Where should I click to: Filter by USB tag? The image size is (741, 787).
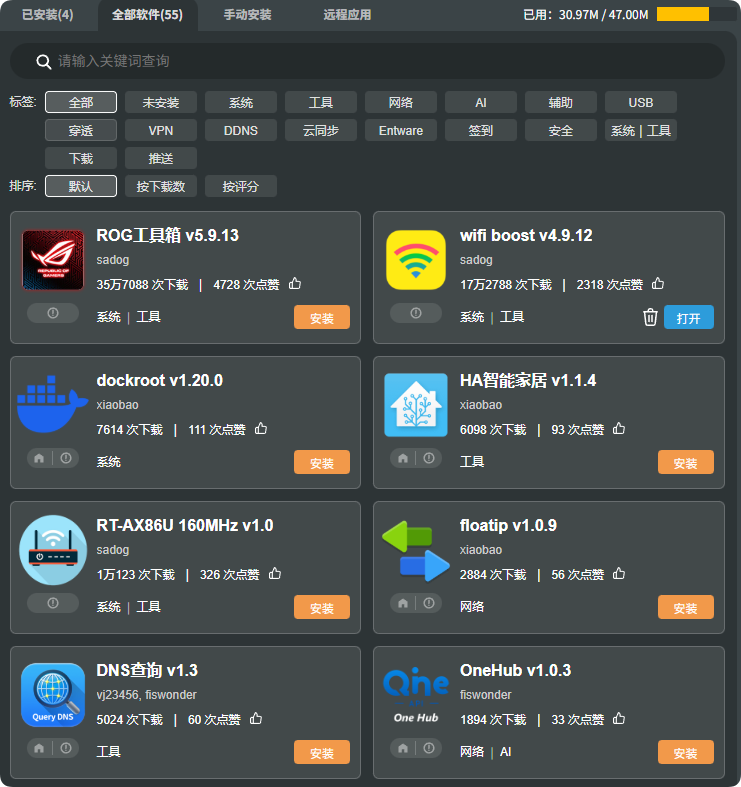tap(641, 102)
